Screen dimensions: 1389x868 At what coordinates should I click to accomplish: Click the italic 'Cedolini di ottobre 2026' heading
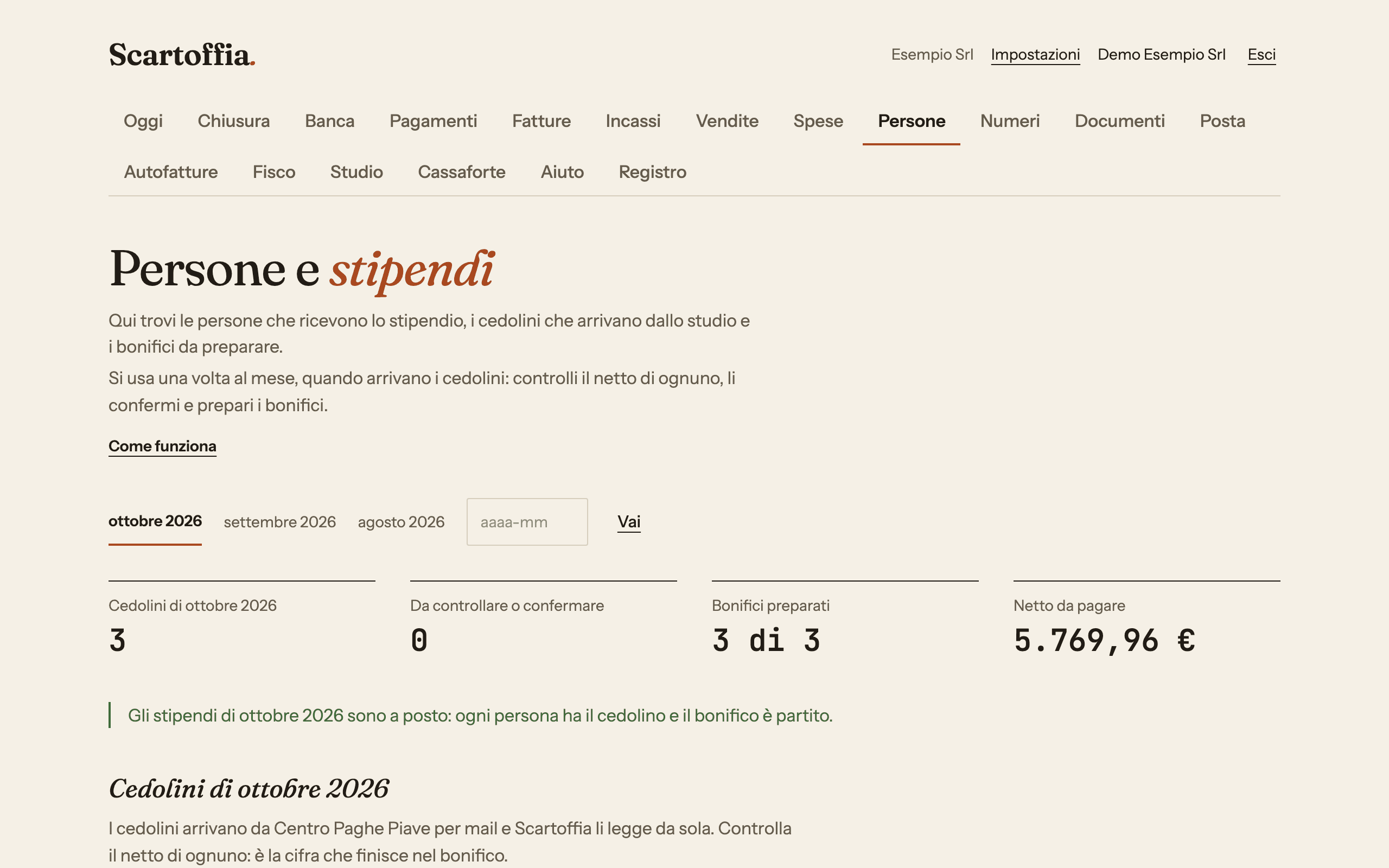[x=249, y=789]
